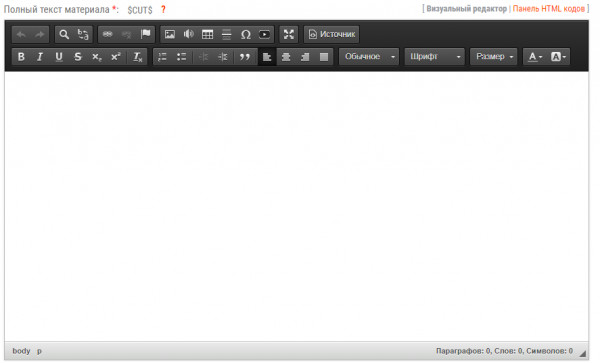This screenshot has height=363, width=600.
Task: Open the Replace text tool
Action: click(x=83, y=34)
